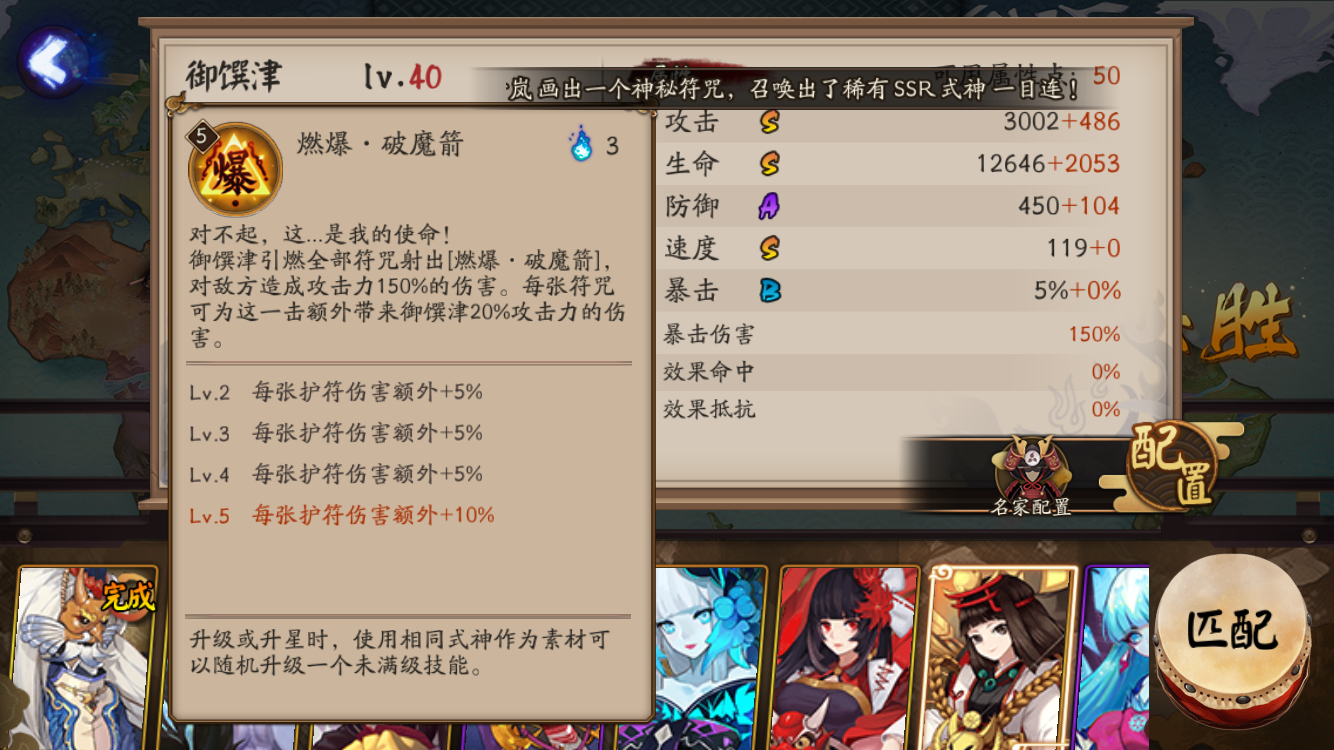Click the S grade badge beside 速度
This screenshot has width=1334, height=750.
769,248
